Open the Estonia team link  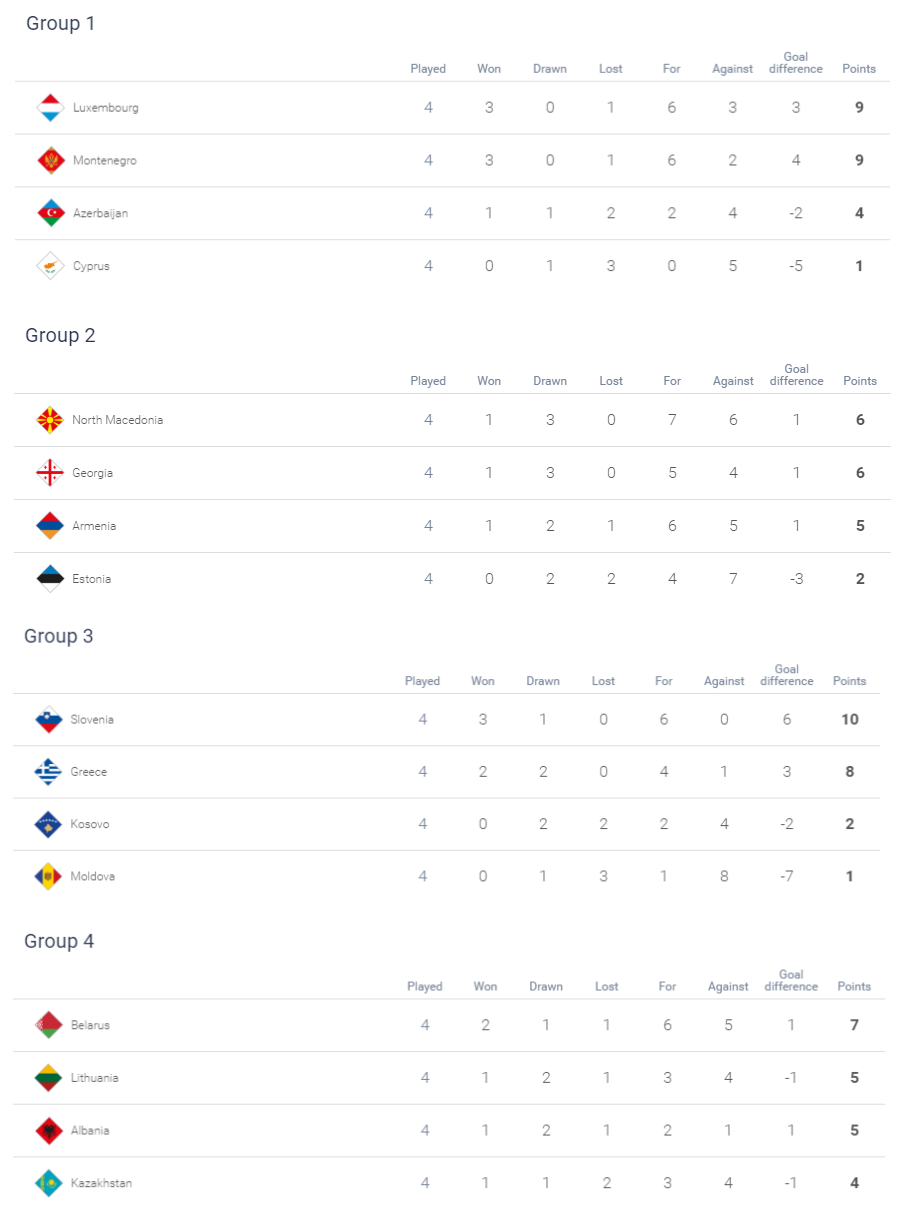92,579
